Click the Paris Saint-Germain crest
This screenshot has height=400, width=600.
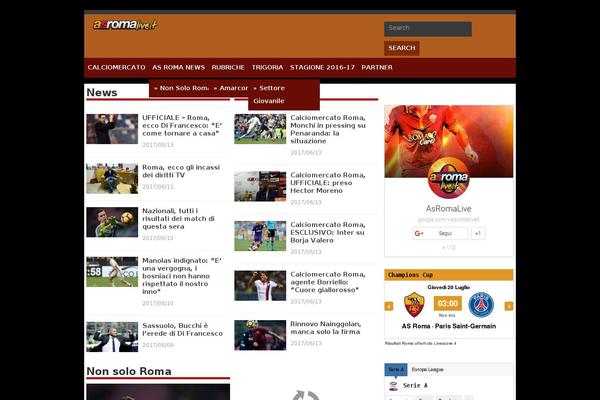point(481,305)
